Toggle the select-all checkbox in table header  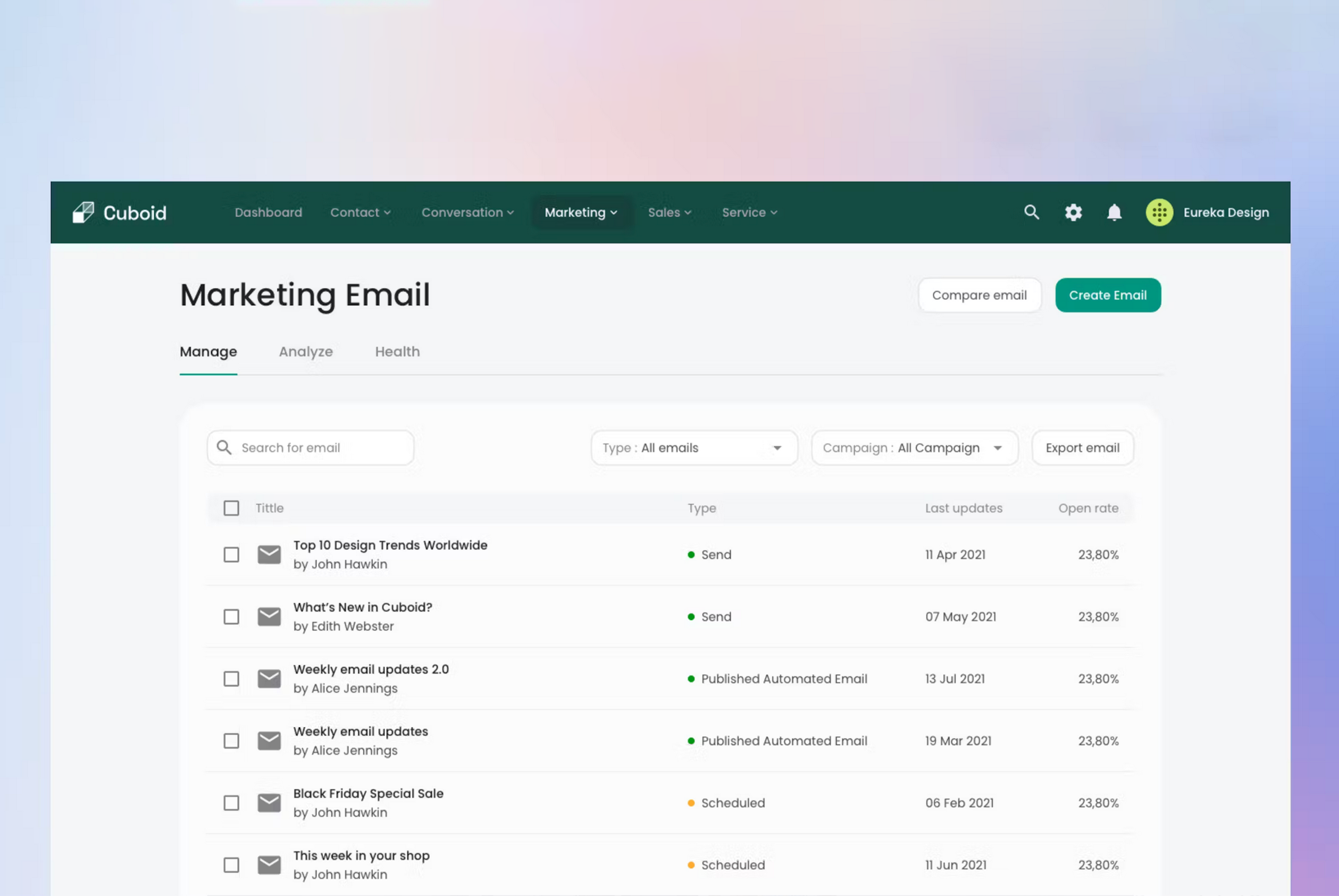click(x=232, y=508)
